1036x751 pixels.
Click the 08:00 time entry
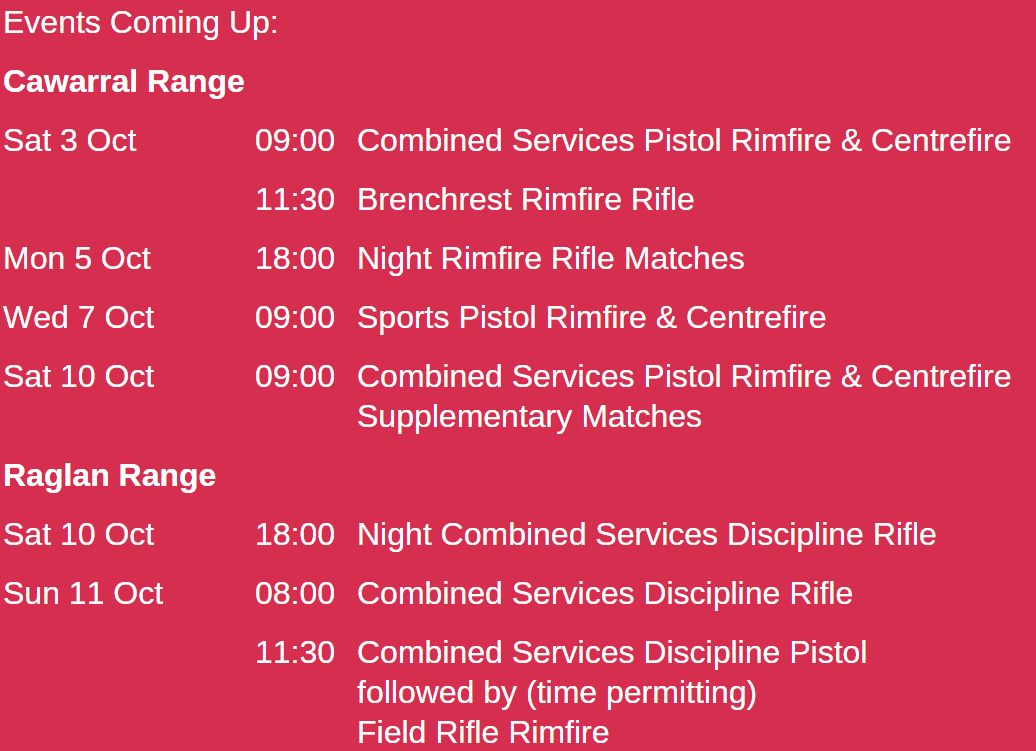point(295,593)
